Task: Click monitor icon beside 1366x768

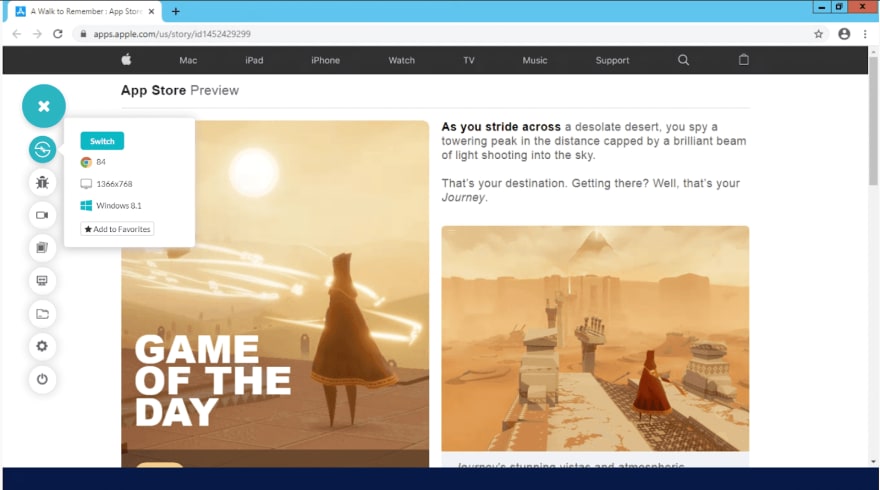Action: (x=86, y=184)
